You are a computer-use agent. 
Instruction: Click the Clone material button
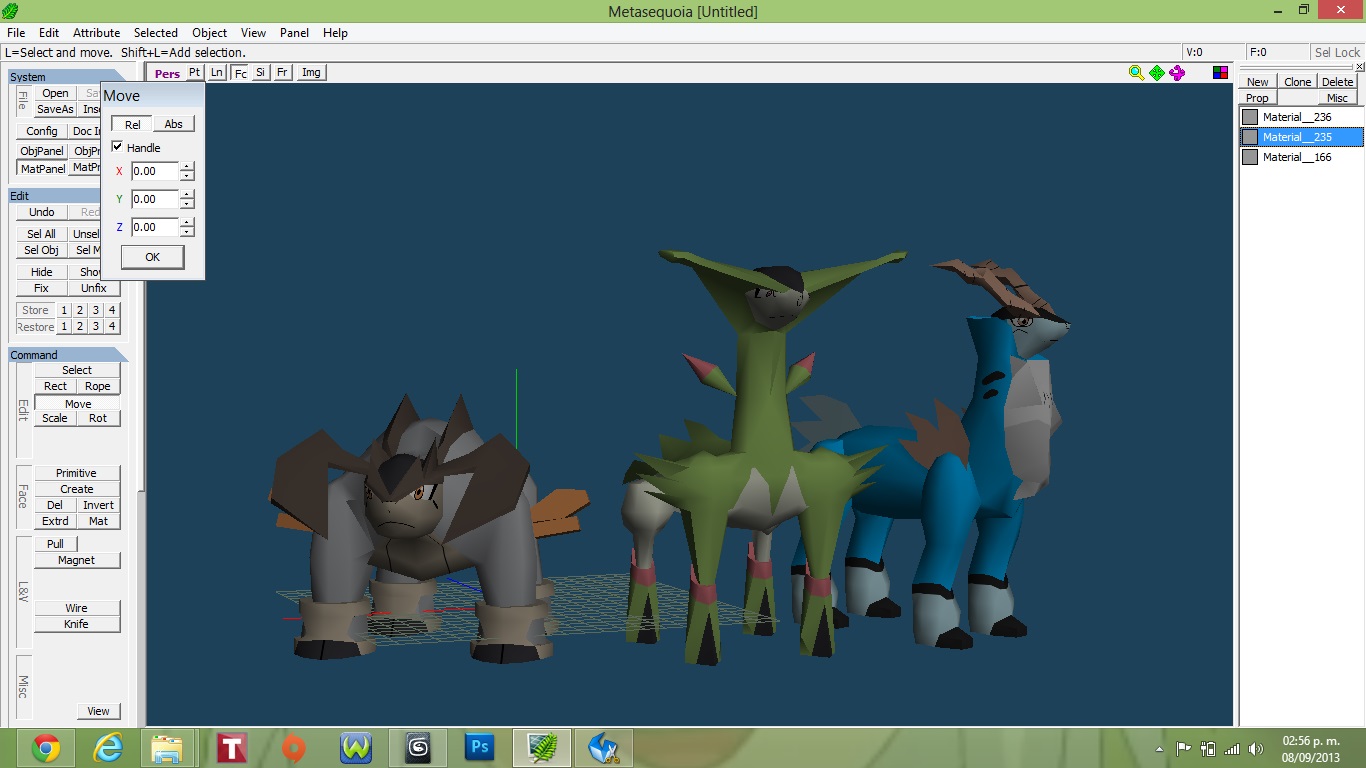click(1297, 82)
